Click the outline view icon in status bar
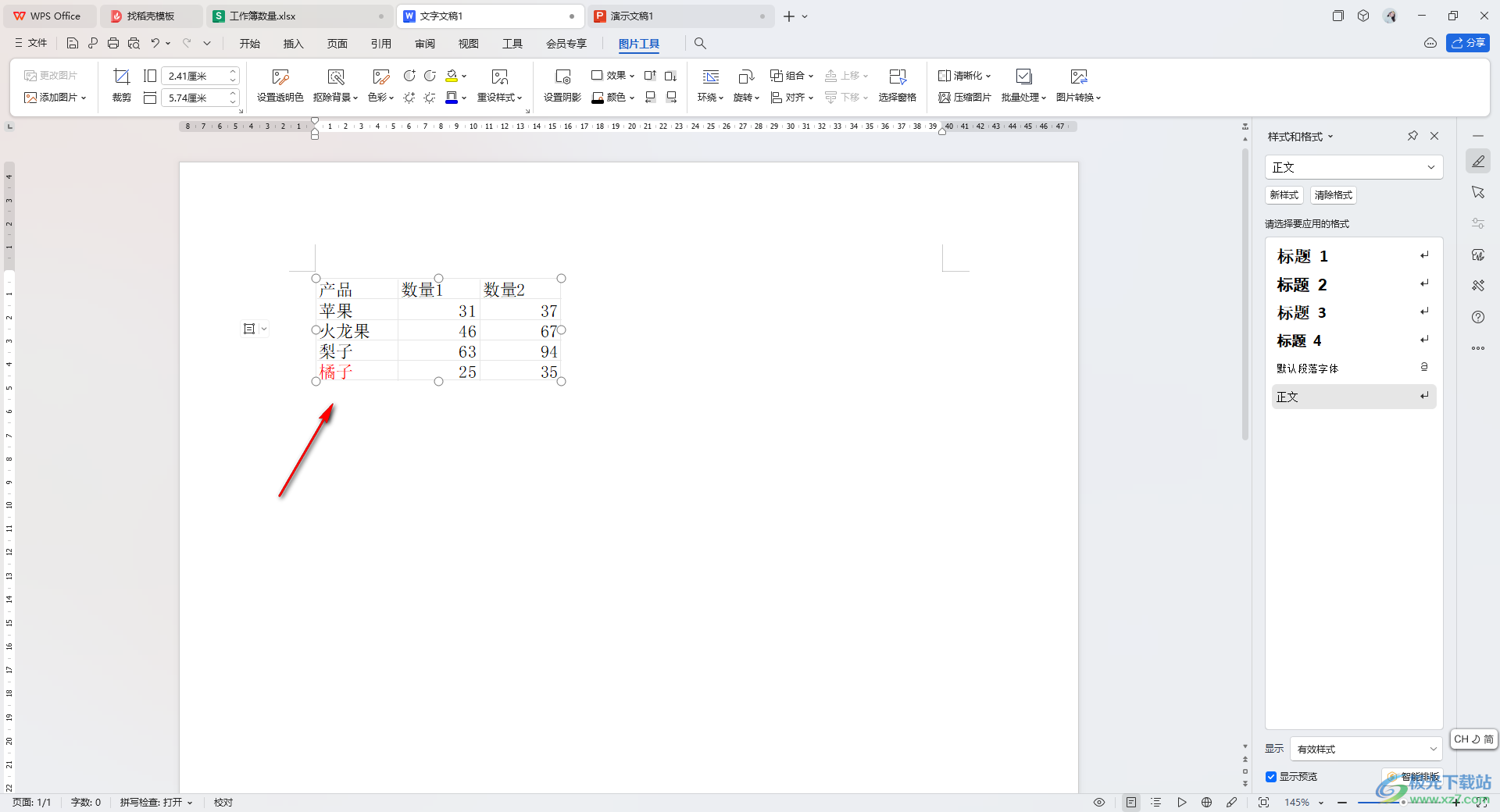This screenshot has height=812, width=1500. click(x=1156, y=803)
